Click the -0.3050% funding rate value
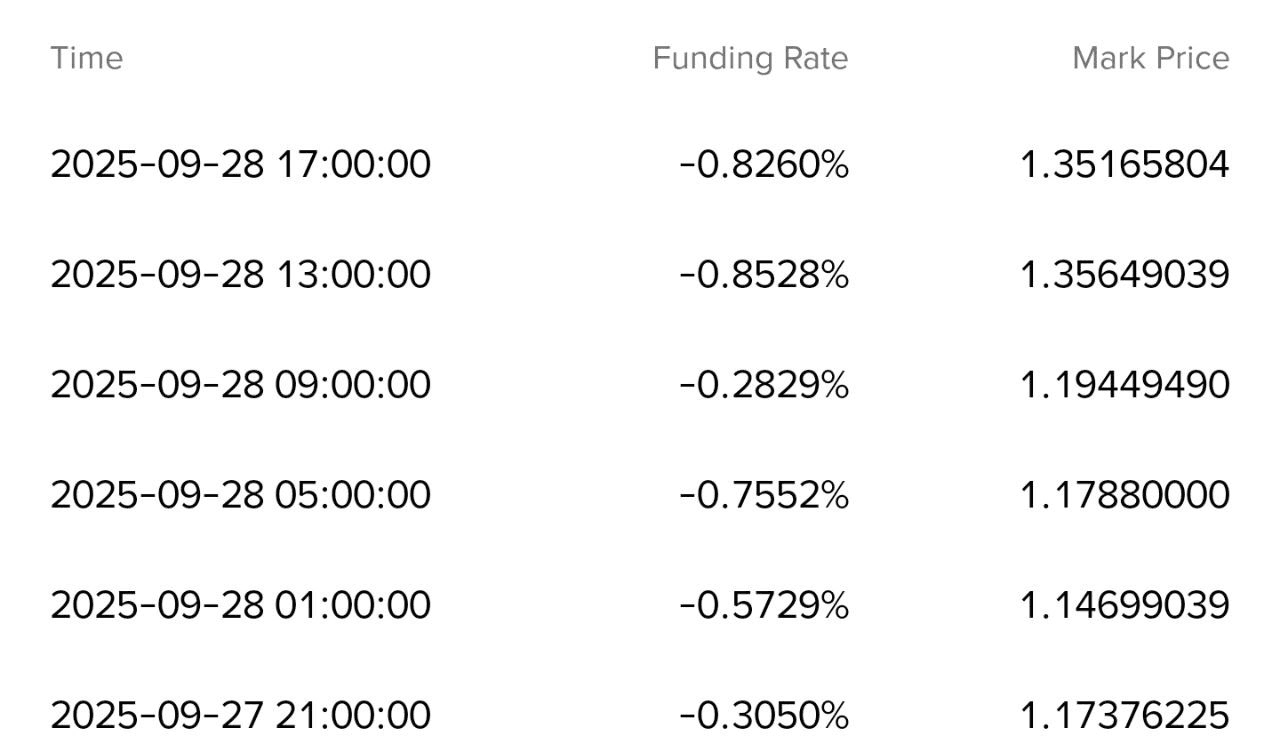1280x748 pixels. pyautogui.click(x=764, y=714)
